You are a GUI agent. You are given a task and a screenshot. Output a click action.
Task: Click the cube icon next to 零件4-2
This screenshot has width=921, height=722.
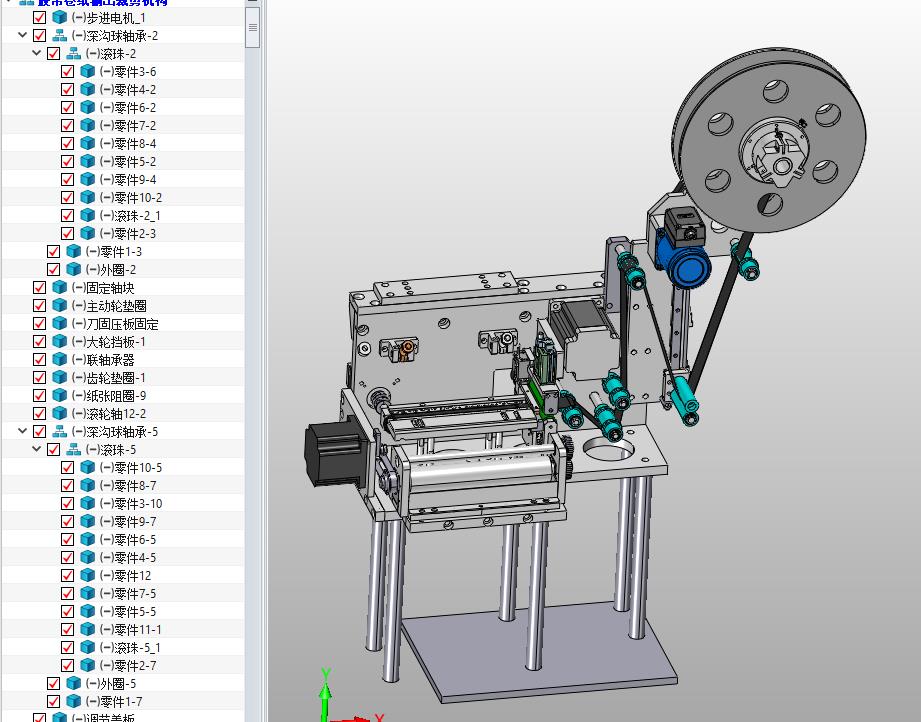88,89
